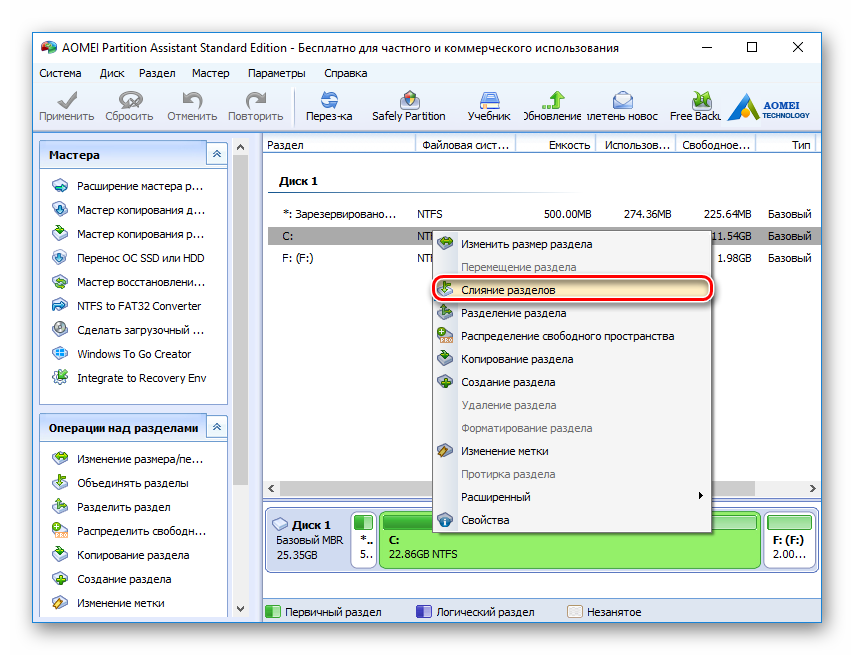Collapse the Операции над разделами panel
The image size is (854, 655).
coord(217,427)
